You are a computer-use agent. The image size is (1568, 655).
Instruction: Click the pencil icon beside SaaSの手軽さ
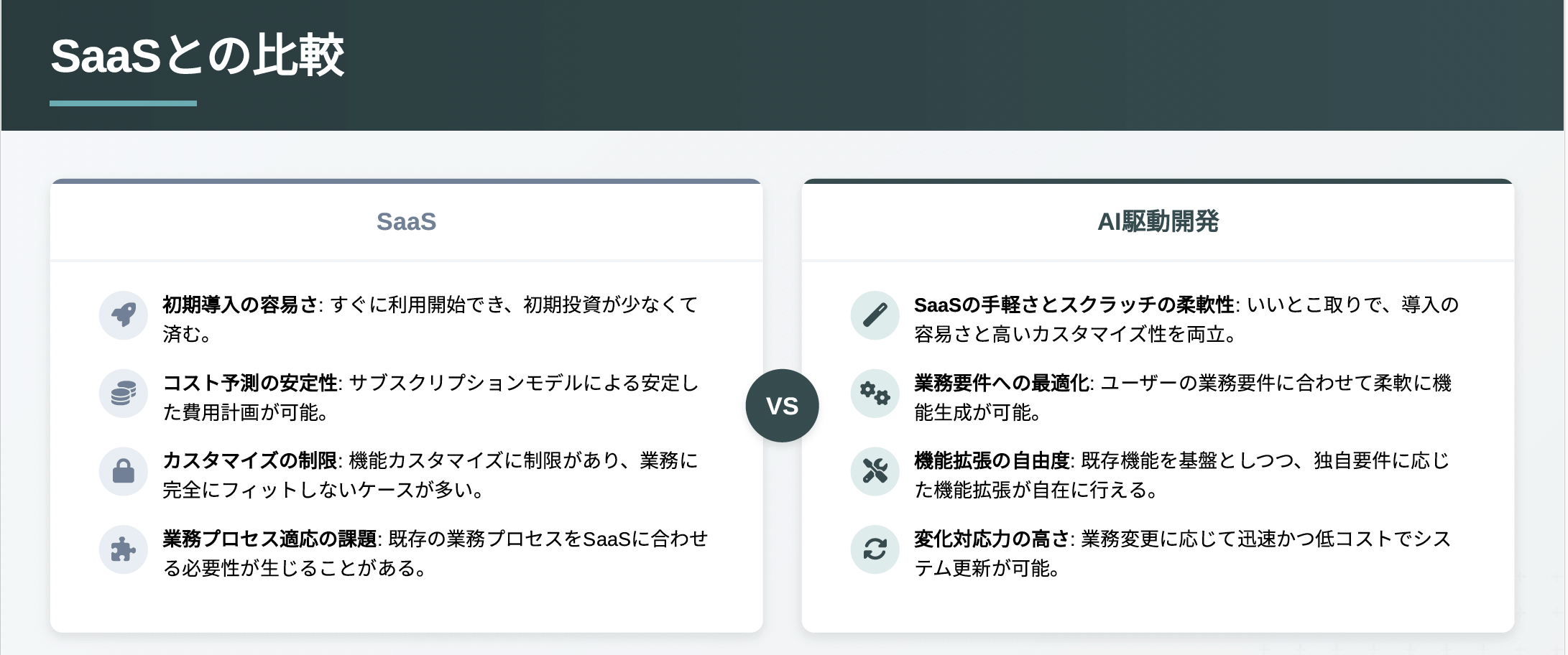tap(875, 315)
